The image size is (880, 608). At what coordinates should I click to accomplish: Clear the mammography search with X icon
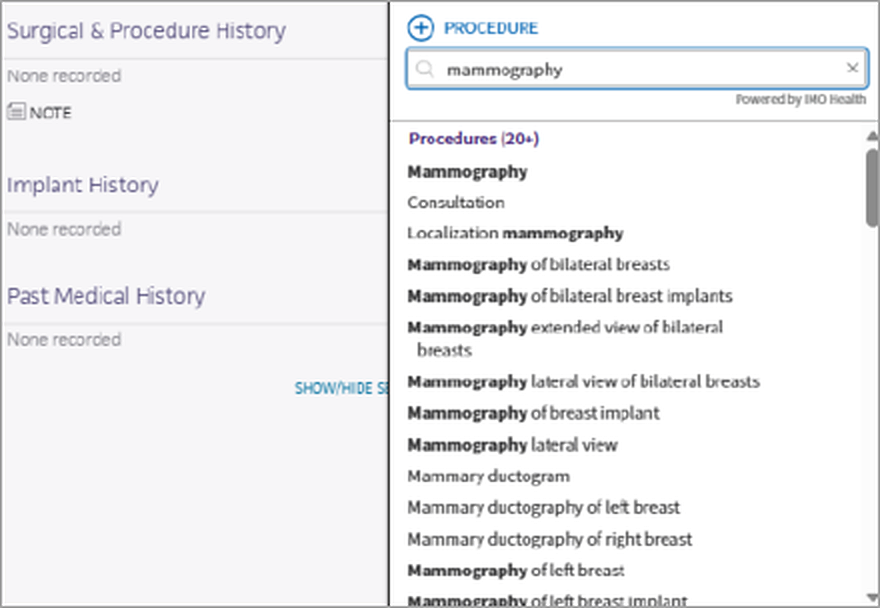[x=852, y=68]
